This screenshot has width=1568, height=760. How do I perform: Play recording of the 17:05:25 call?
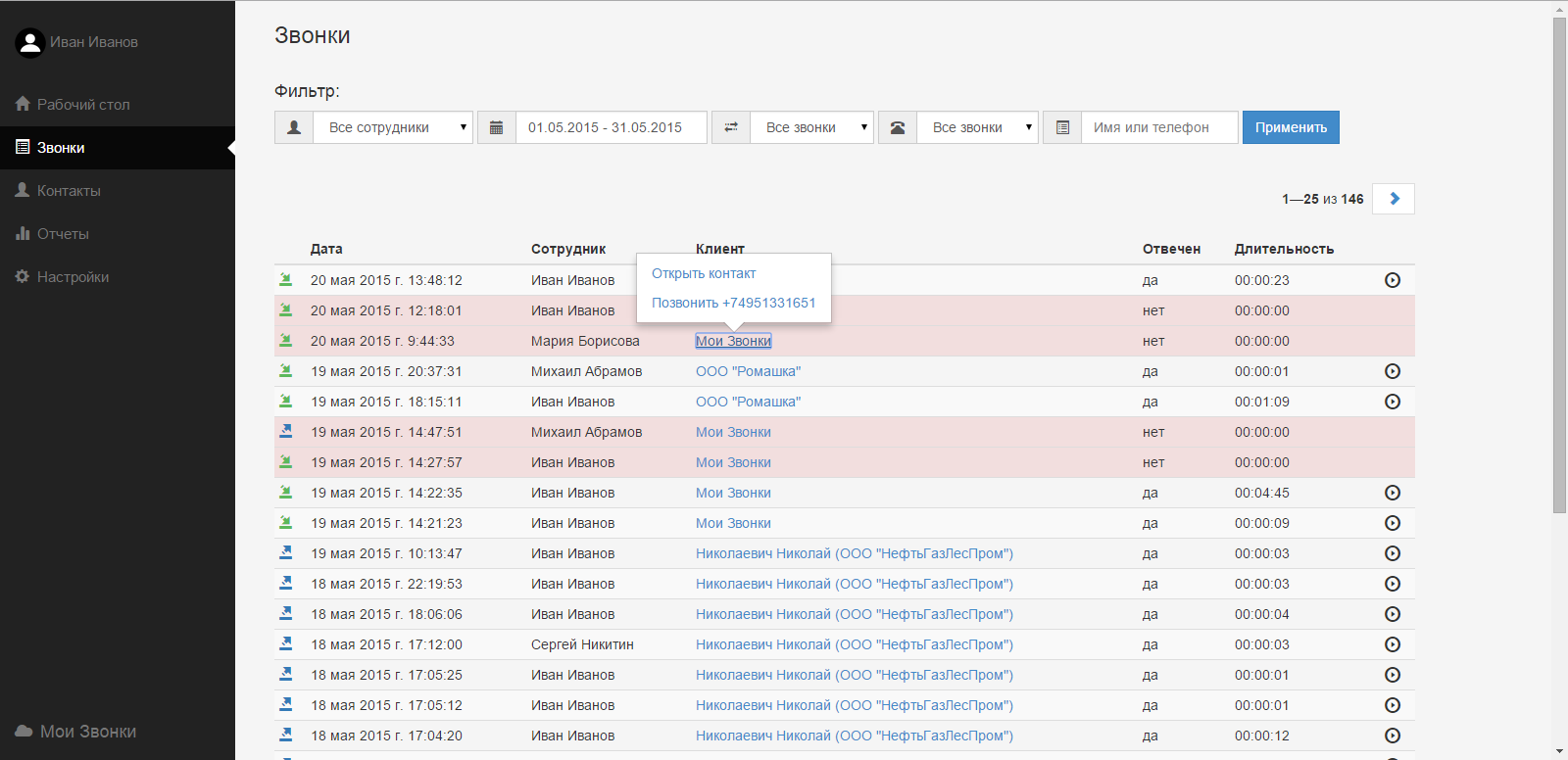pos(1393,675)
